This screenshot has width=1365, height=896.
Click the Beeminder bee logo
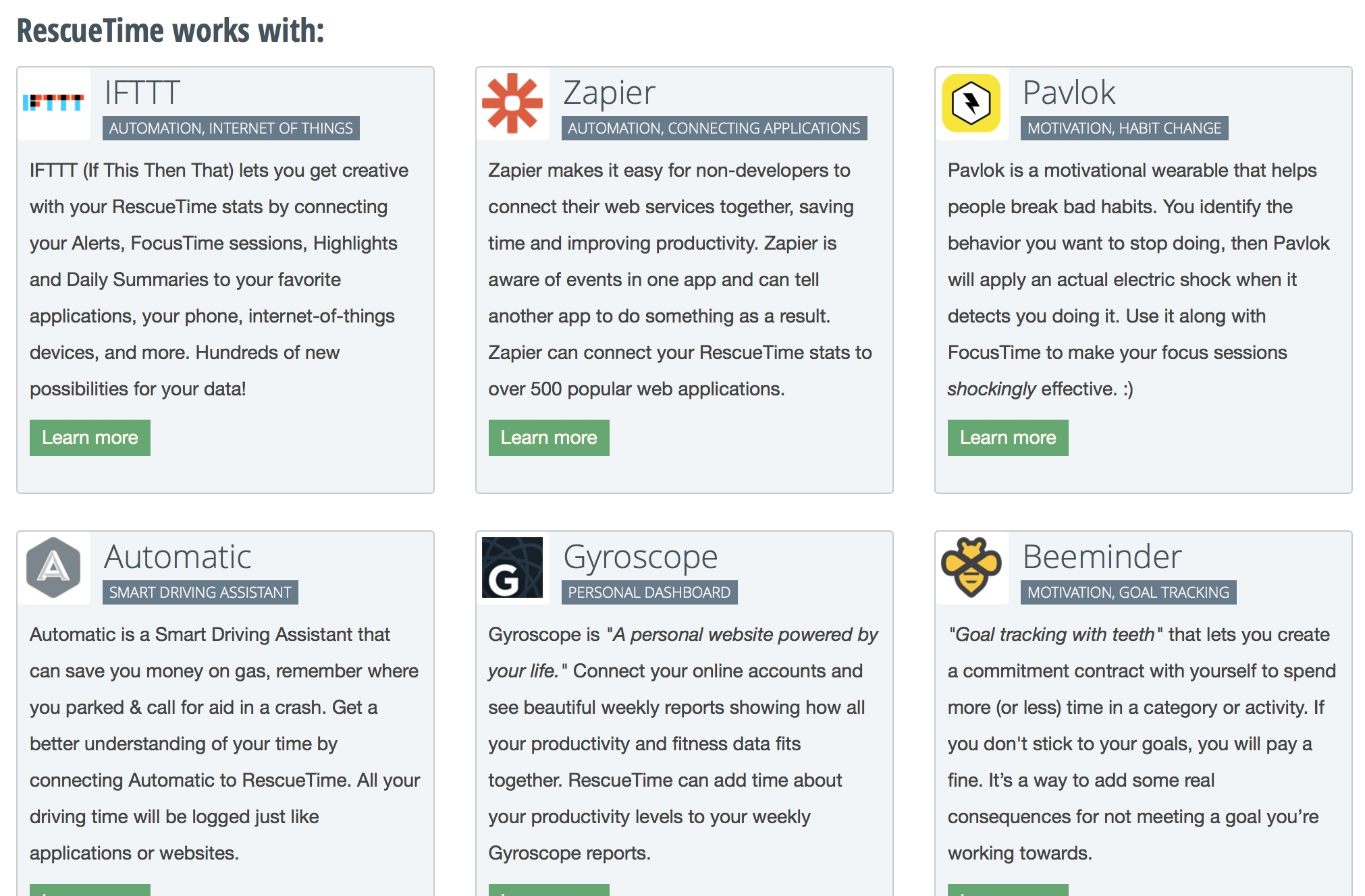[x=971, y=567]
